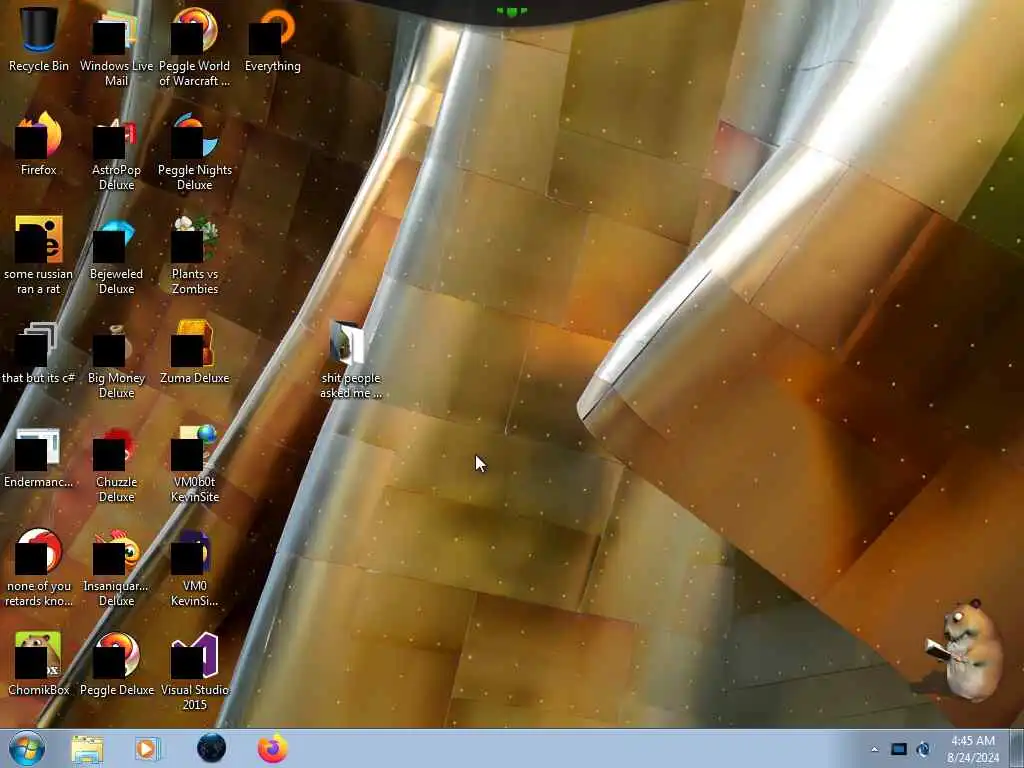Open the Recycle Bin desktop icon

coord(39,39)
